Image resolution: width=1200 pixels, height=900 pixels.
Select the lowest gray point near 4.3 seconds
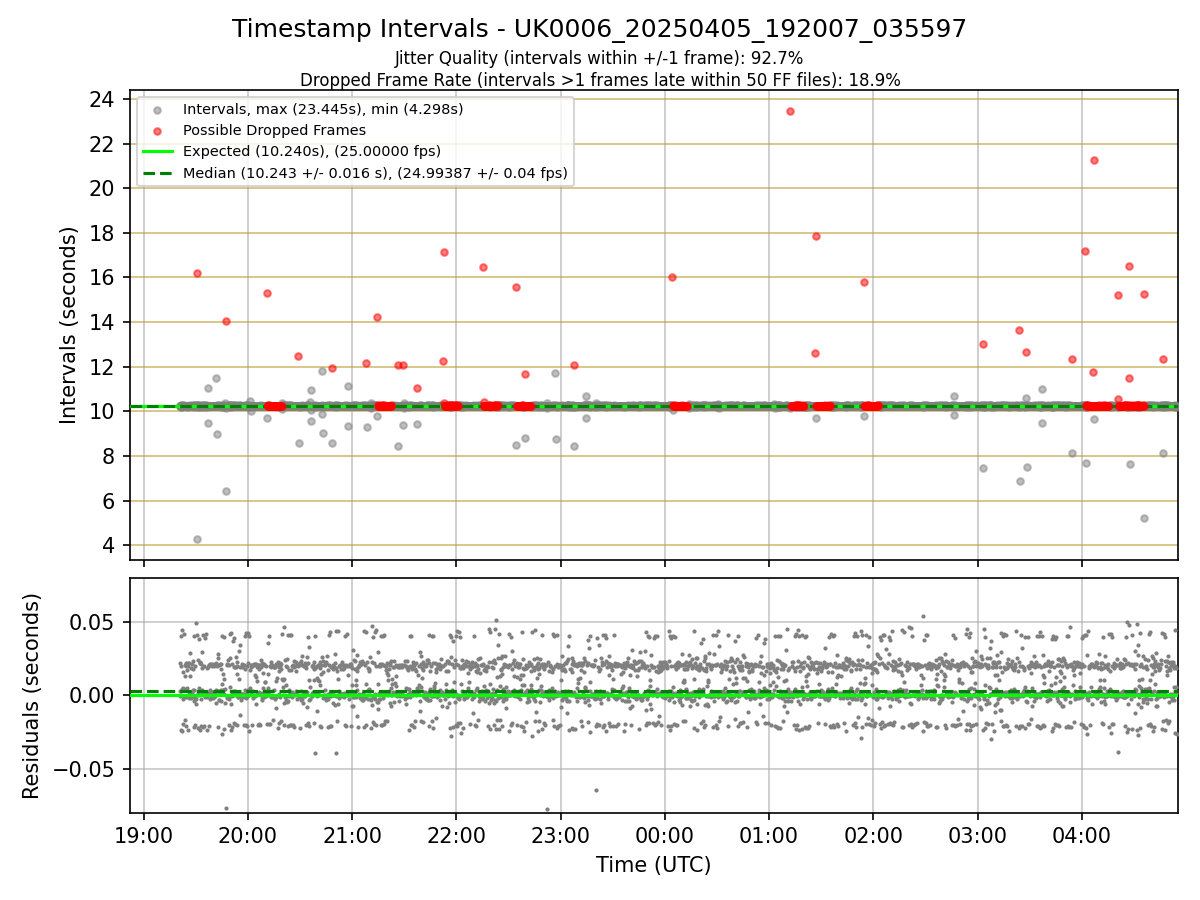(x=197, y=539)
